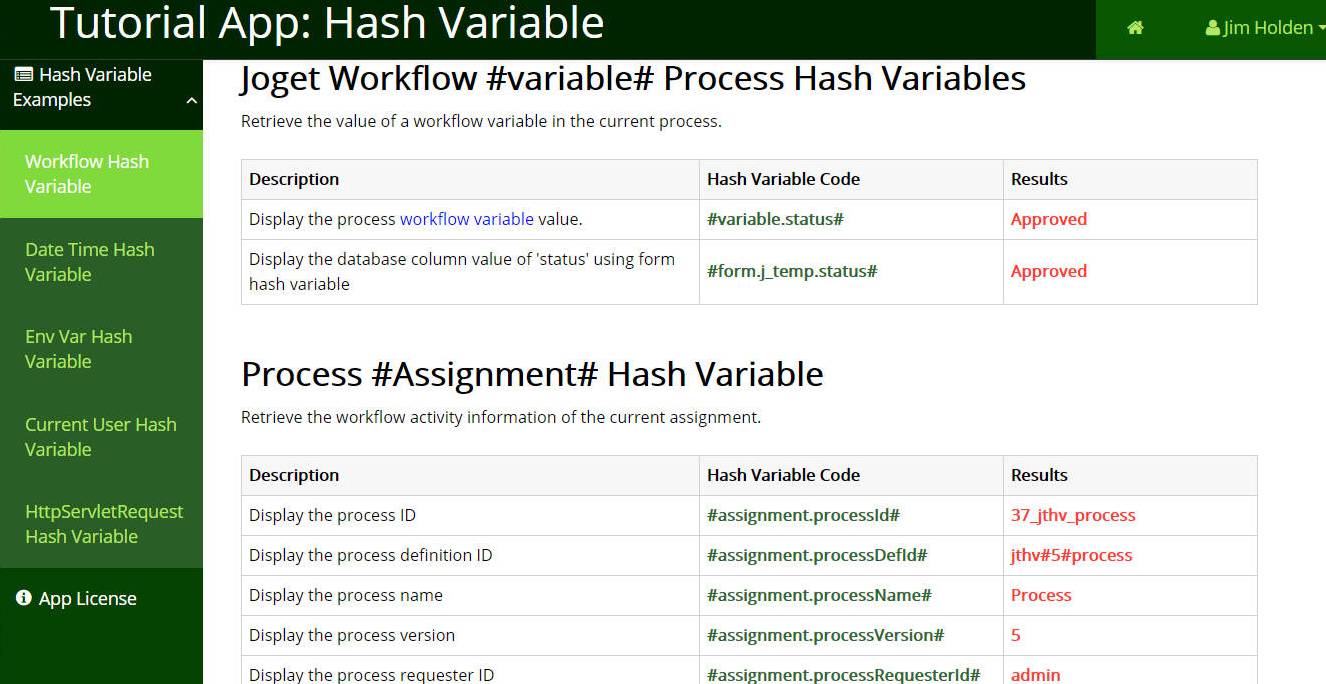Click the info icon beside App License
The height and width of the screenshot is (684, 1326).
click(24, 598)
